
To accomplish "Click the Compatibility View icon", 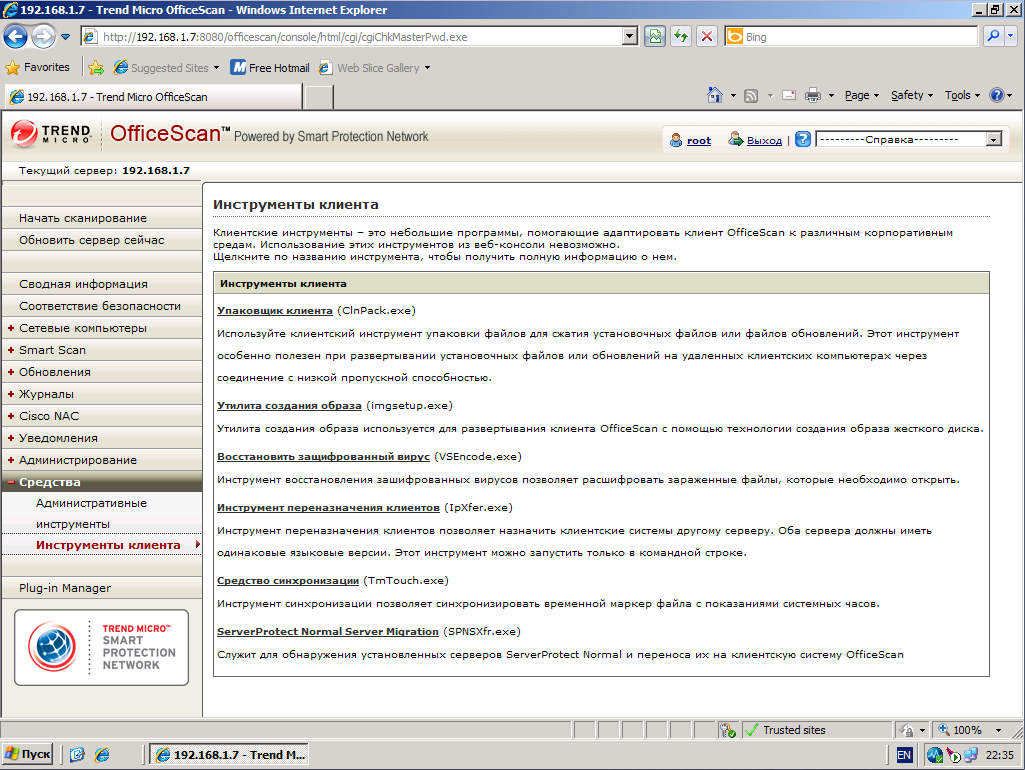I will click(655, 37).
